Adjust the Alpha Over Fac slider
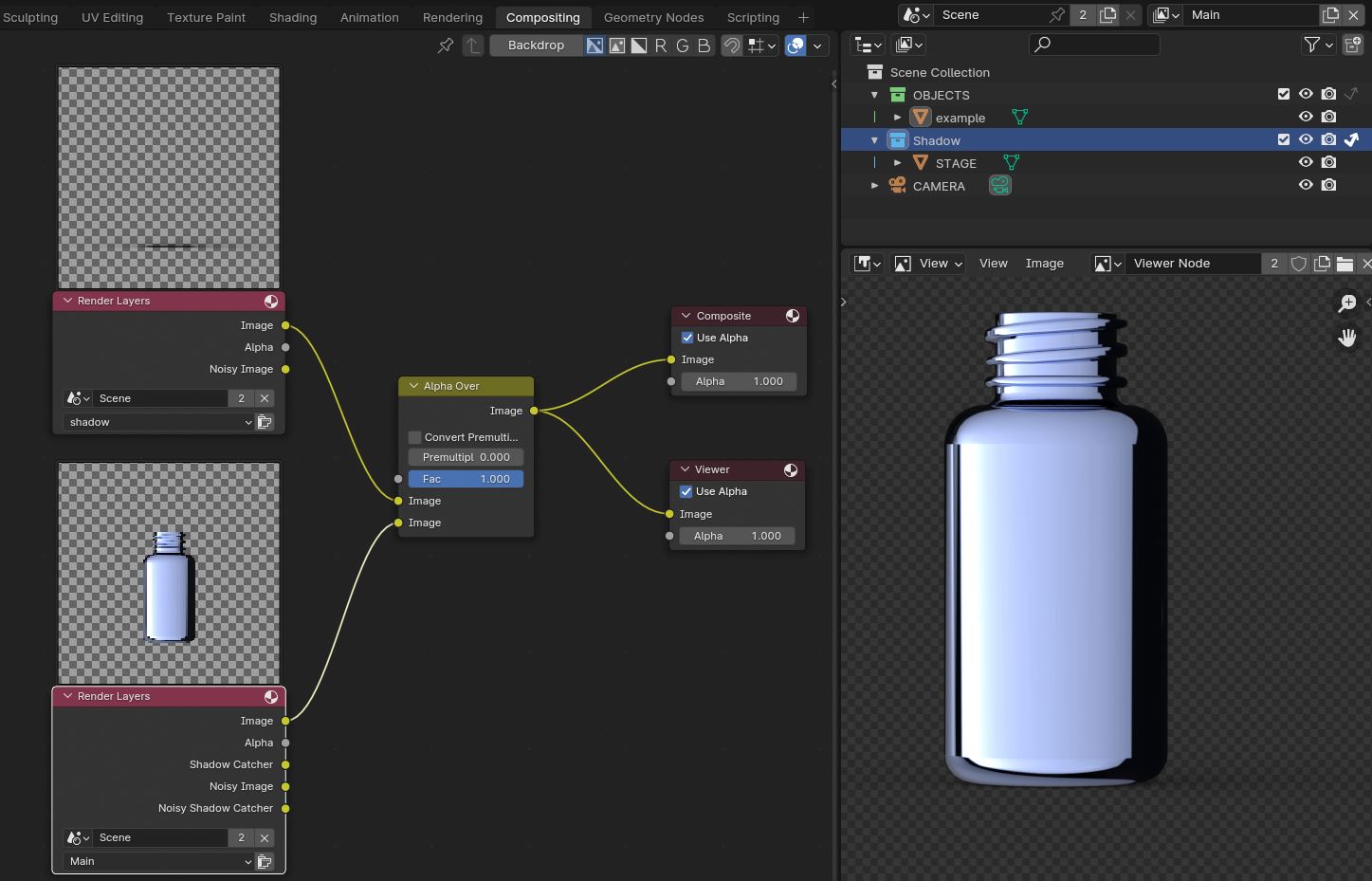The height and width of the screenshot is (881, 1372). (x=466, y=479)
